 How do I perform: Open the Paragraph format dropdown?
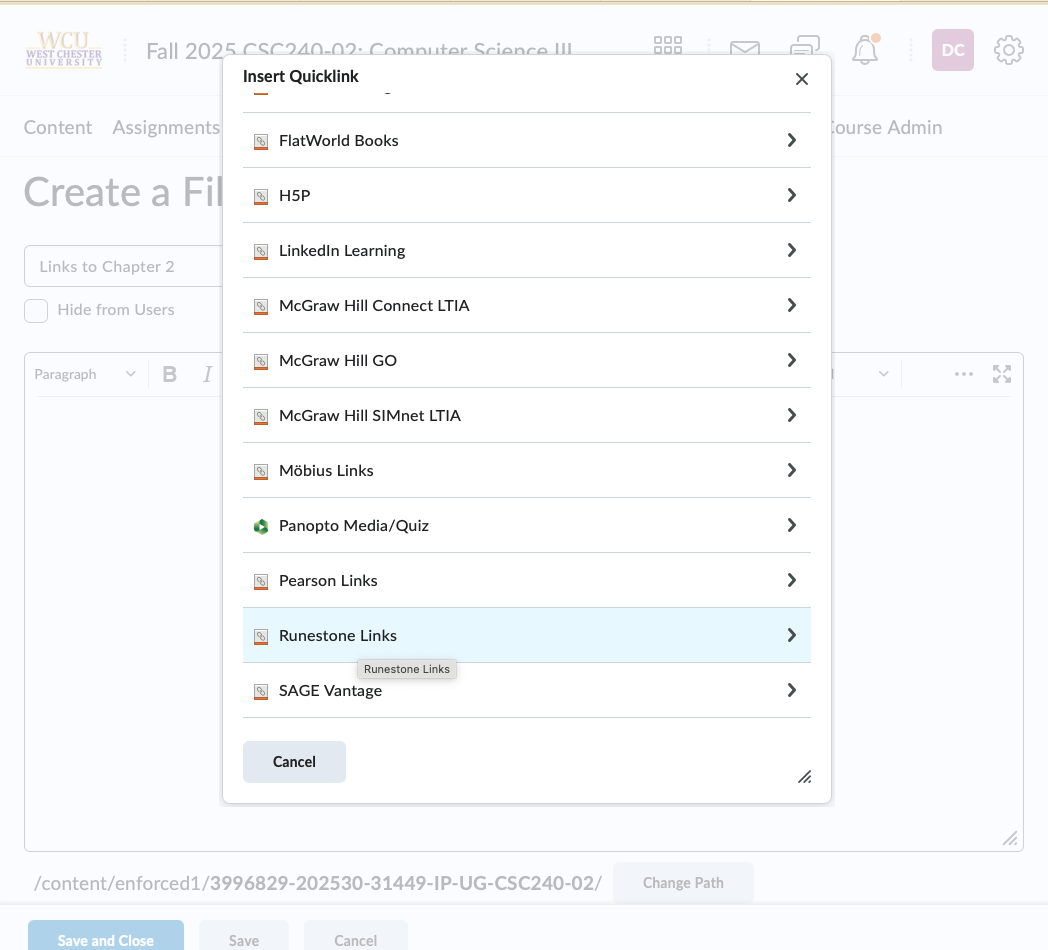coord(85,374)
